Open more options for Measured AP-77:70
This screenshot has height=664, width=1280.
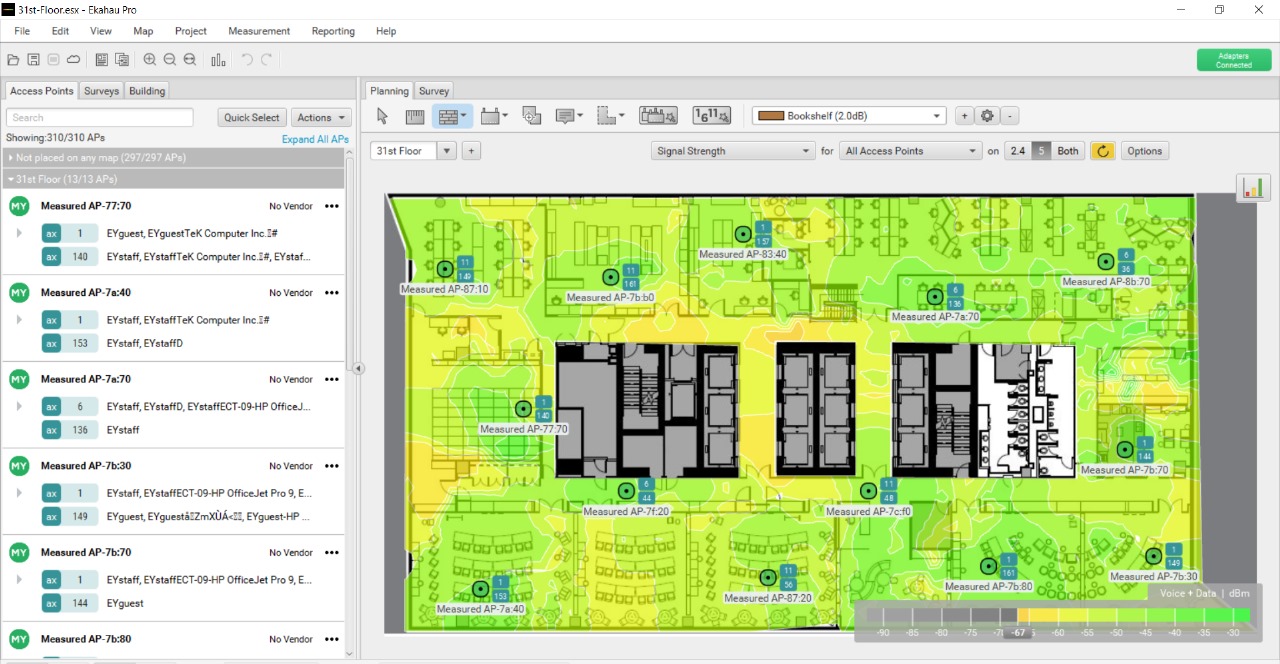tap(331, 206)
